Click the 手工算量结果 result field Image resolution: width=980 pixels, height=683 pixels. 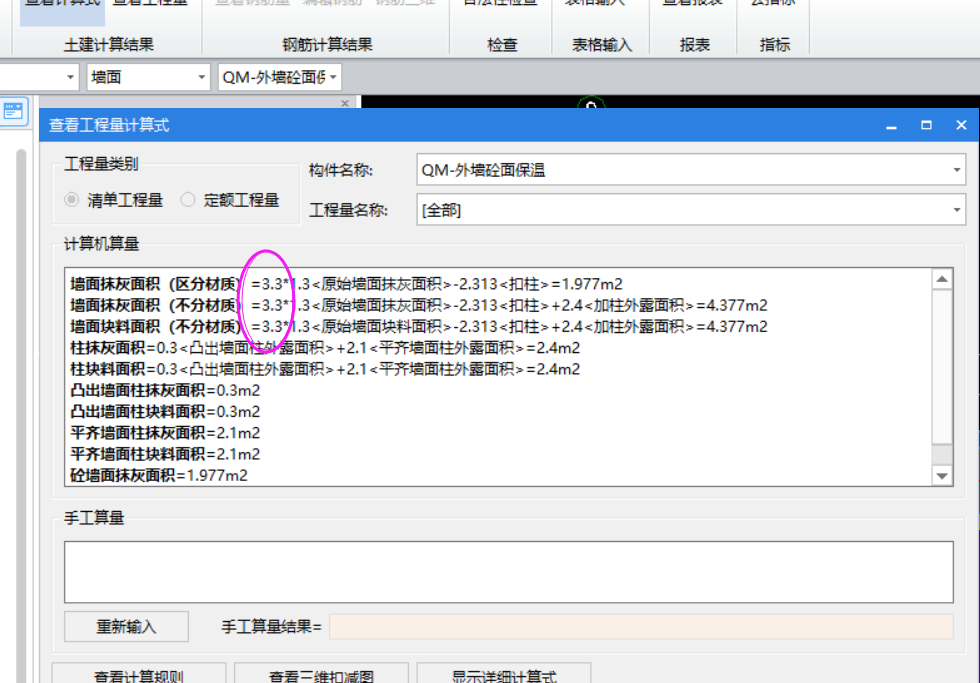pyautogui.click(x=641, y=627)
